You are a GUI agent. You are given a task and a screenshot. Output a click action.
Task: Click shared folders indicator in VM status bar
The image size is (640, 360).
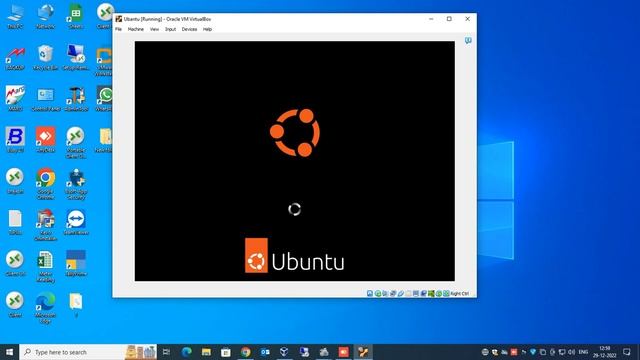pyautogui.click(x=408, y=293)
